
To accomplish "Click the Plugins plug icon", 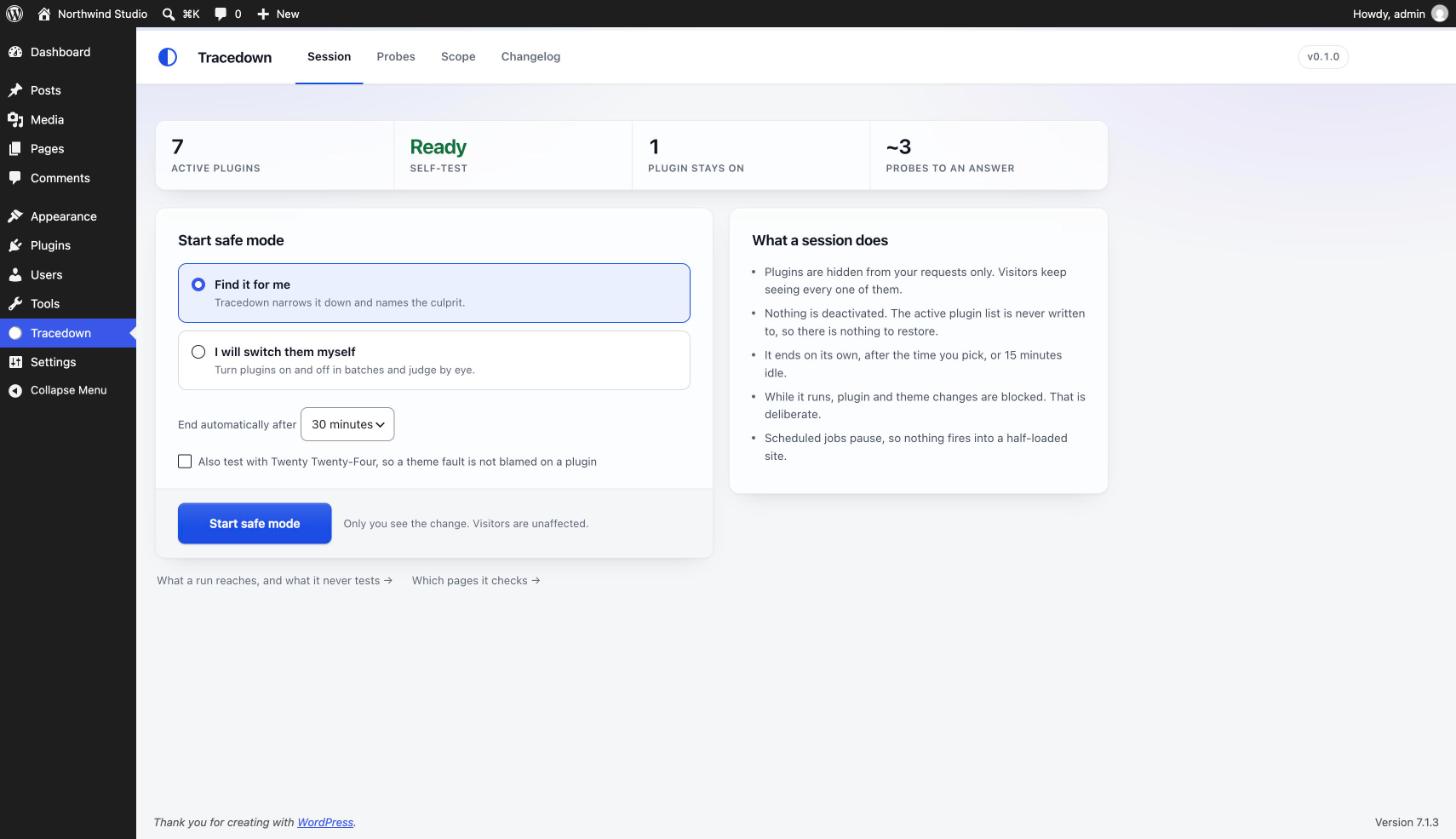I will (x=15, y=245).
